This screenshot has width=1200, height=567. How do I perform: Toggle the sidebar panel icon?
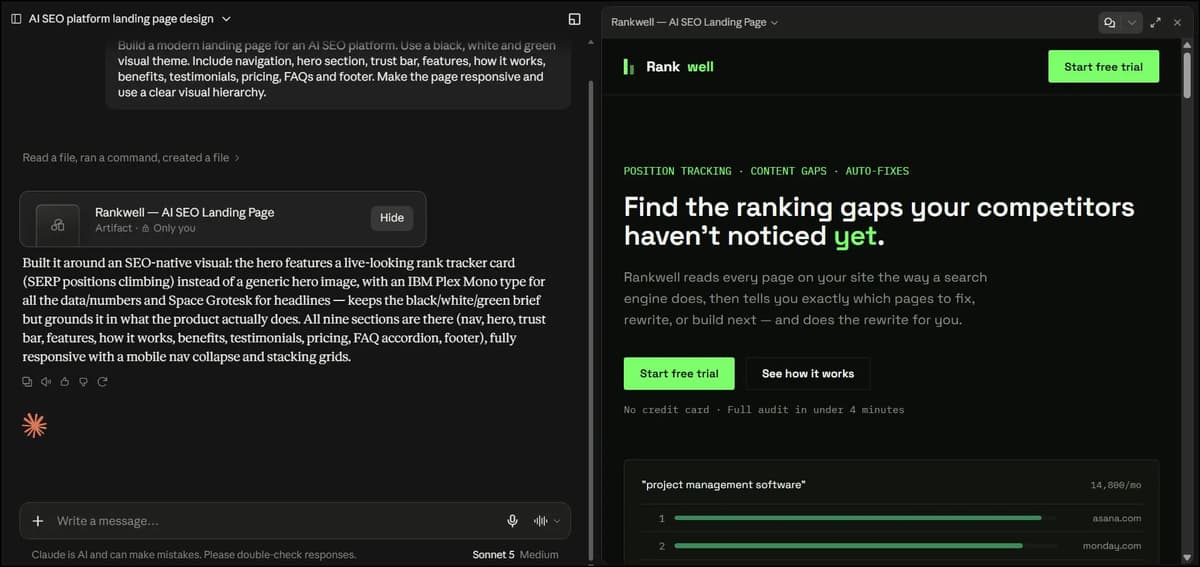click(16, 19)
